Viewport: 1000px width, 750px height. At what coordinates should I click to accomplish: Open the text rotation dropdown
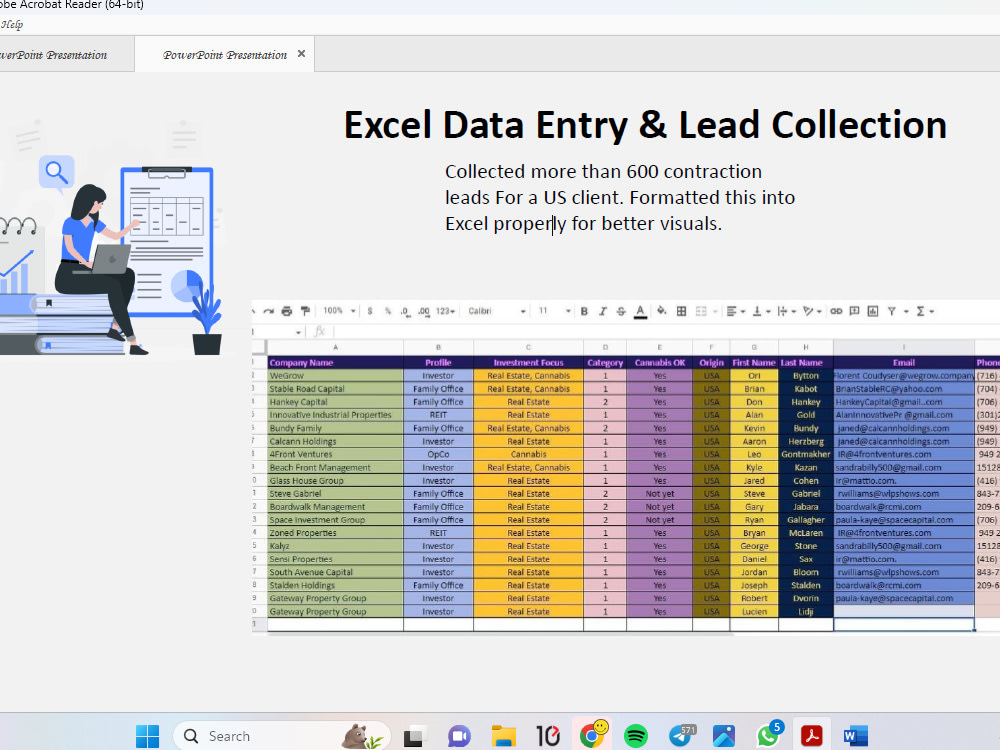tap(812, 311)
